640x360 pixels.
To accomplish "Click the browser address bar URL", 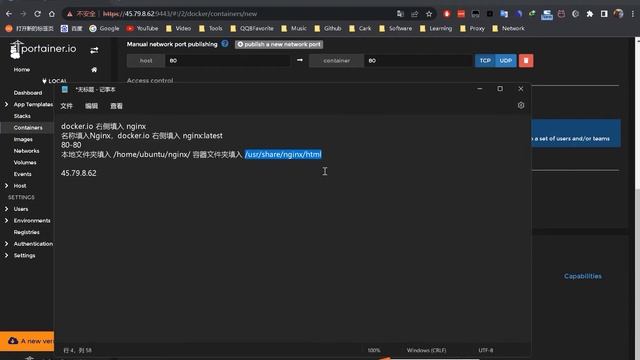I will click(x=180, y=14).
